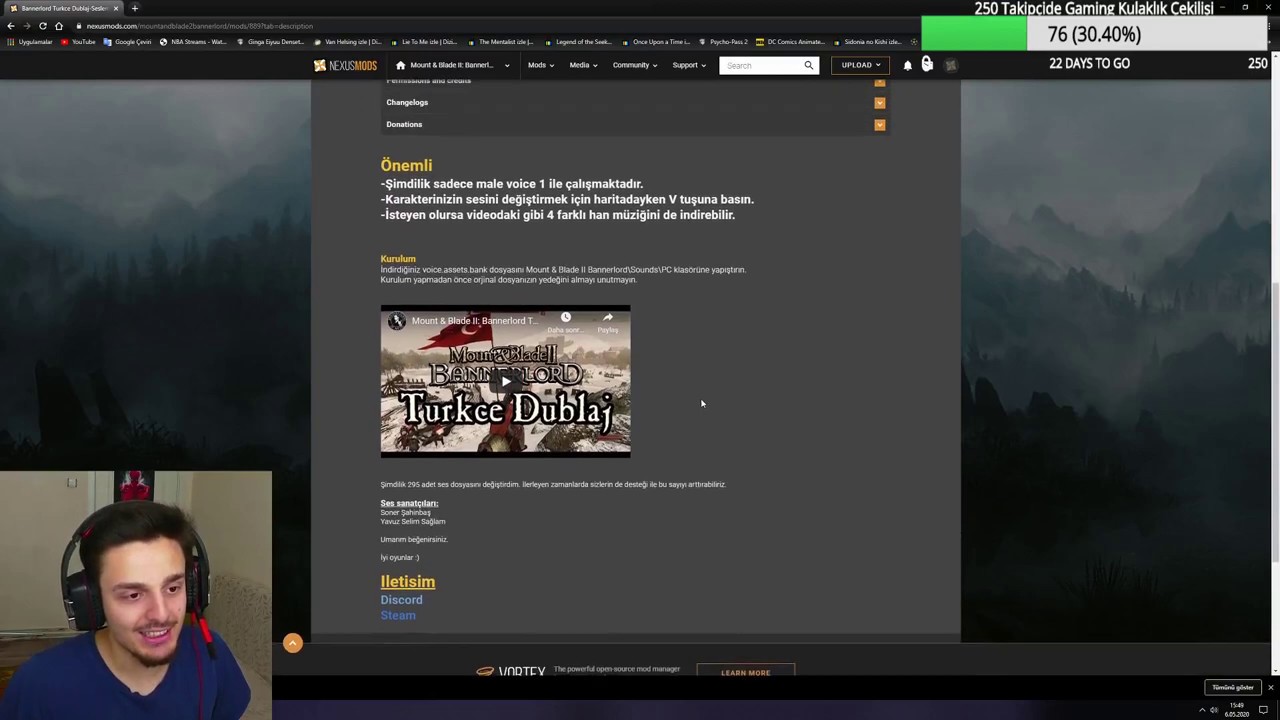This screenshot has width=1280, height=720.
Task: Open the Legend of the Seeker bookmark
Action: click(x=577, y=42)
